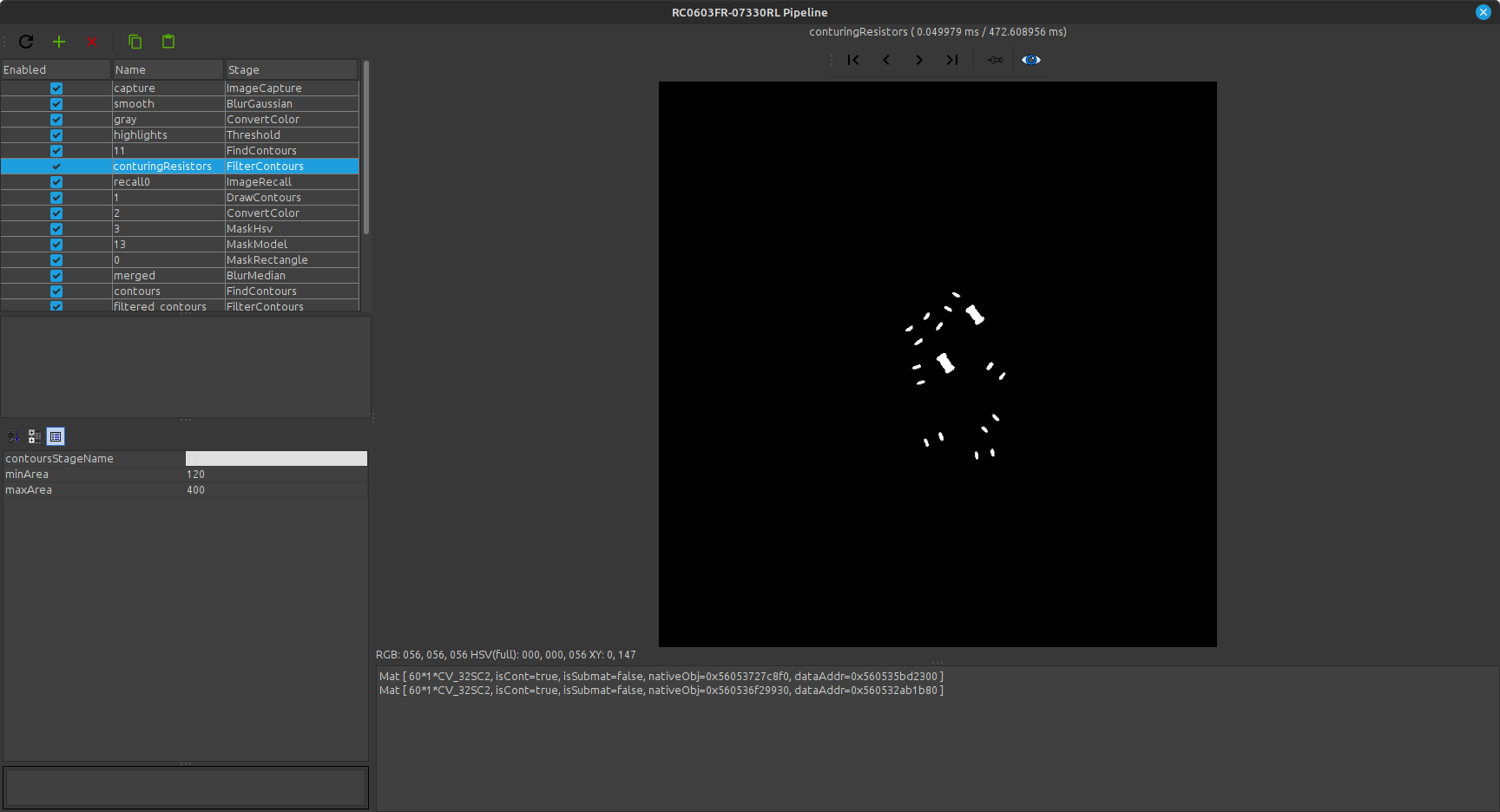The image size is (1500, 812).
Task: Jump to last stage result
Action: tap(952, 60)
